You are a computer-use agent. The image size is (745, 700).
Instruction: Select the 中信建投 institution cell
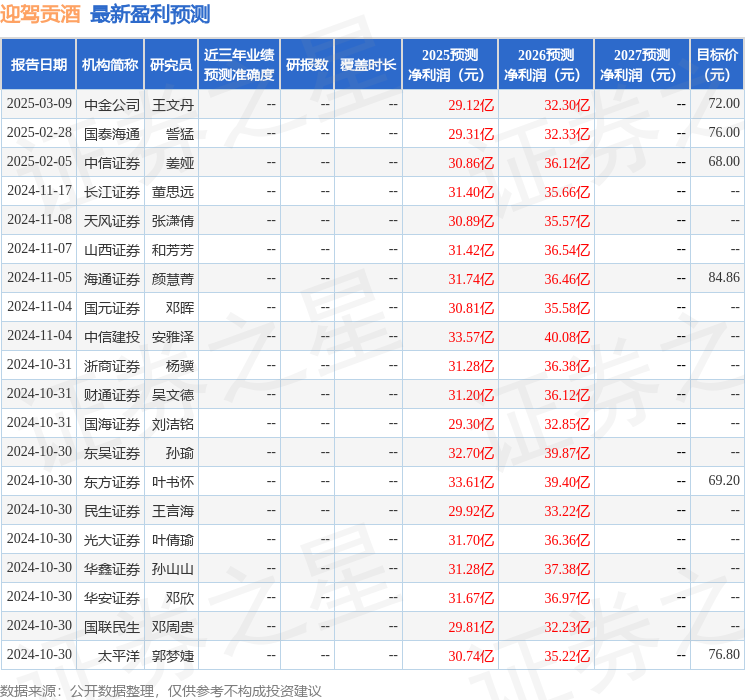112,336
